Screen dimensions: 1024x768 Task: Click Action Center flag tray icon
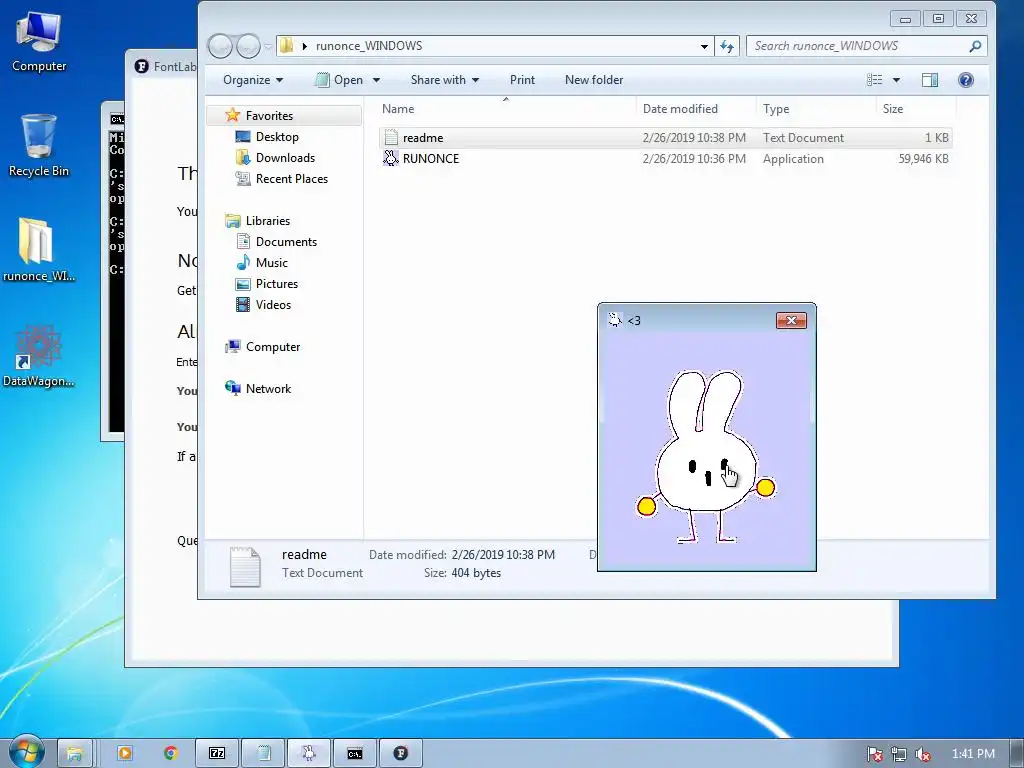pos(875,754)
